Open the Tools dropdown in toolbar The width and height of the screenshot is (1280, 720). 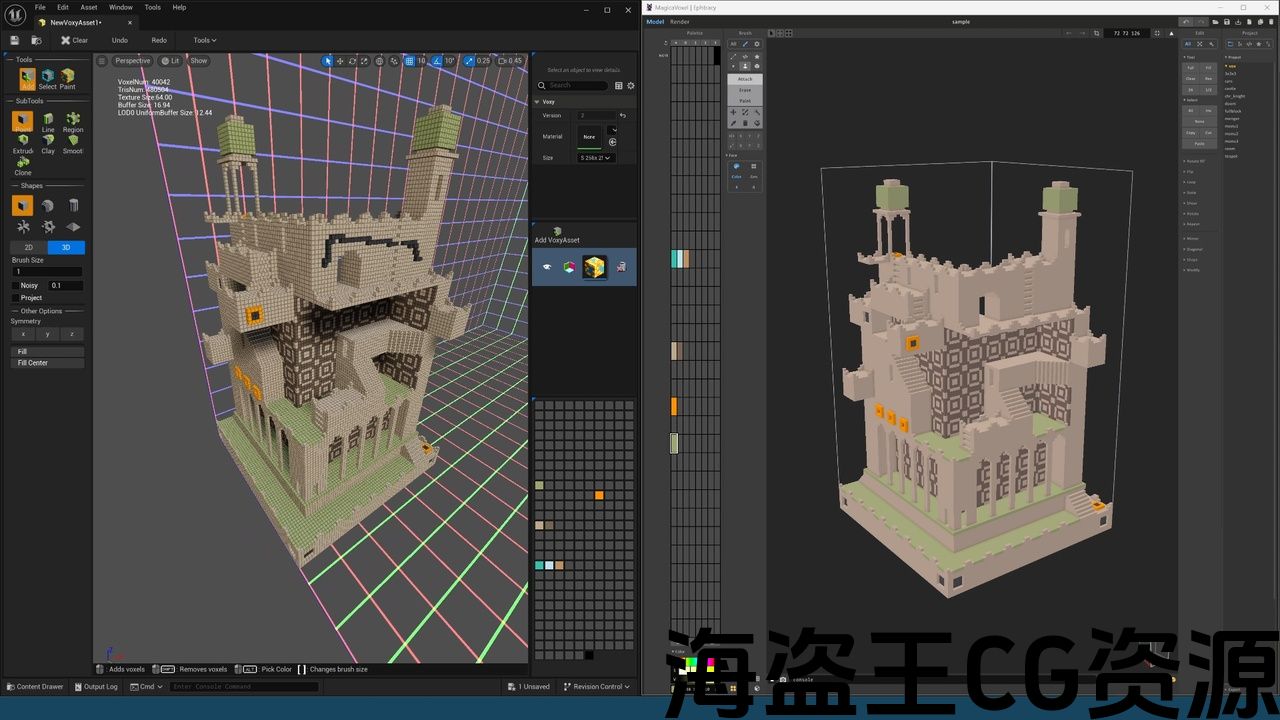pos(205,40)
